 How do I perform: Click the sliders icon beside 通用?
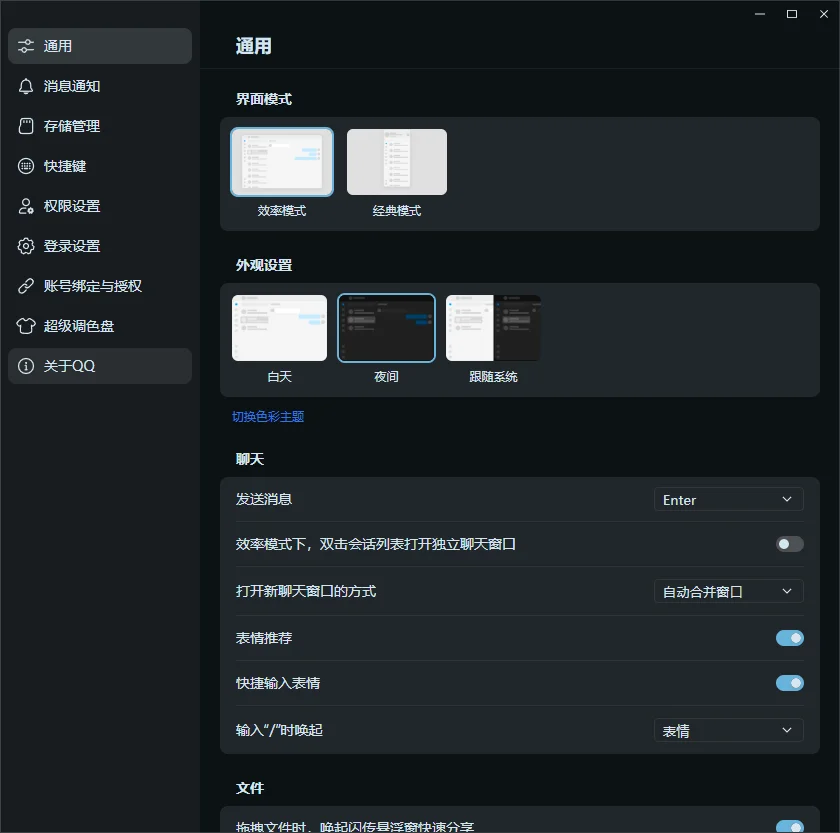(26, 46)
